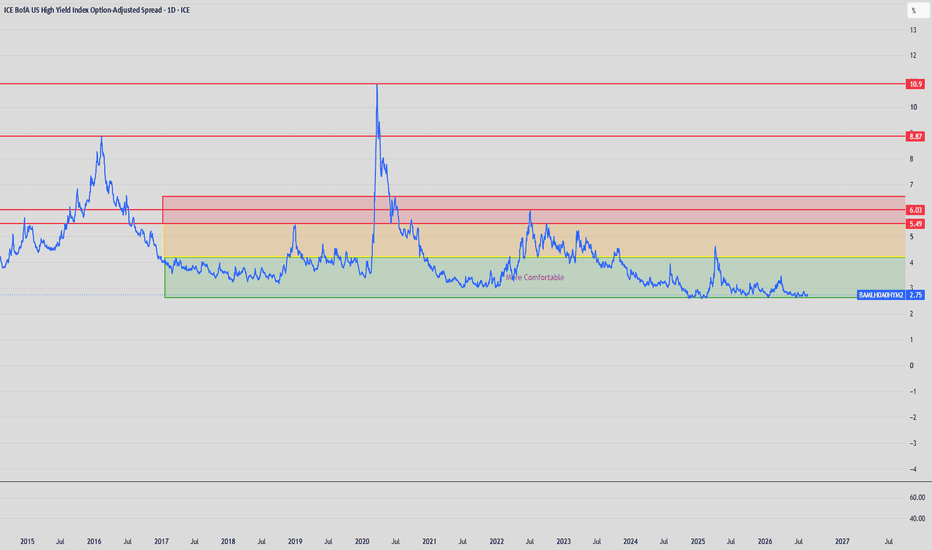Viewport: 932px width, 550px height.
Task: Click the ICE BofA High Yield Spread title
Action: coord(97,10)
